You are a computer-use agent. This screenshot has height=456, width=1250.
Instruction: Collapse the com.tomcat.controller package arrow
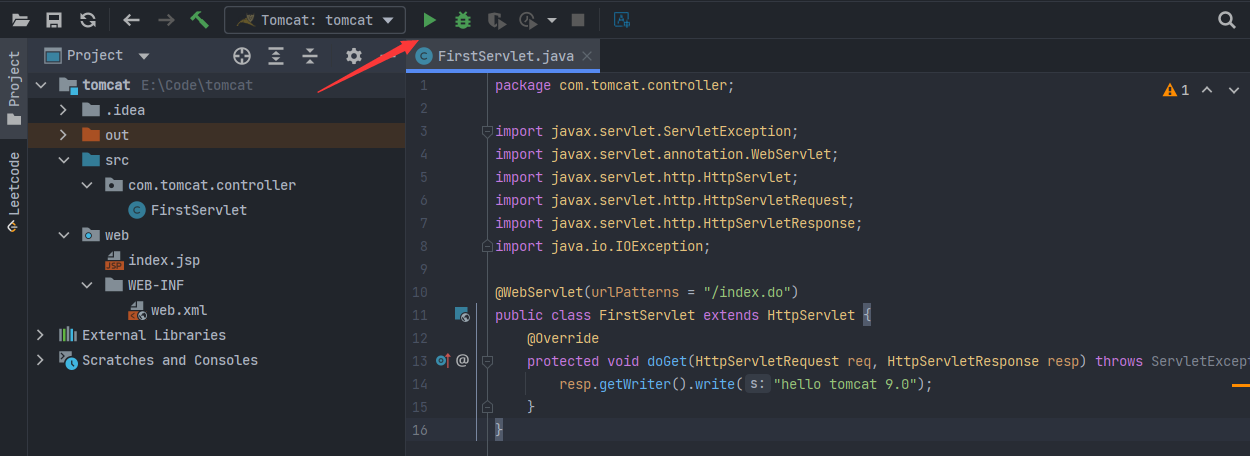click(87, 185)
